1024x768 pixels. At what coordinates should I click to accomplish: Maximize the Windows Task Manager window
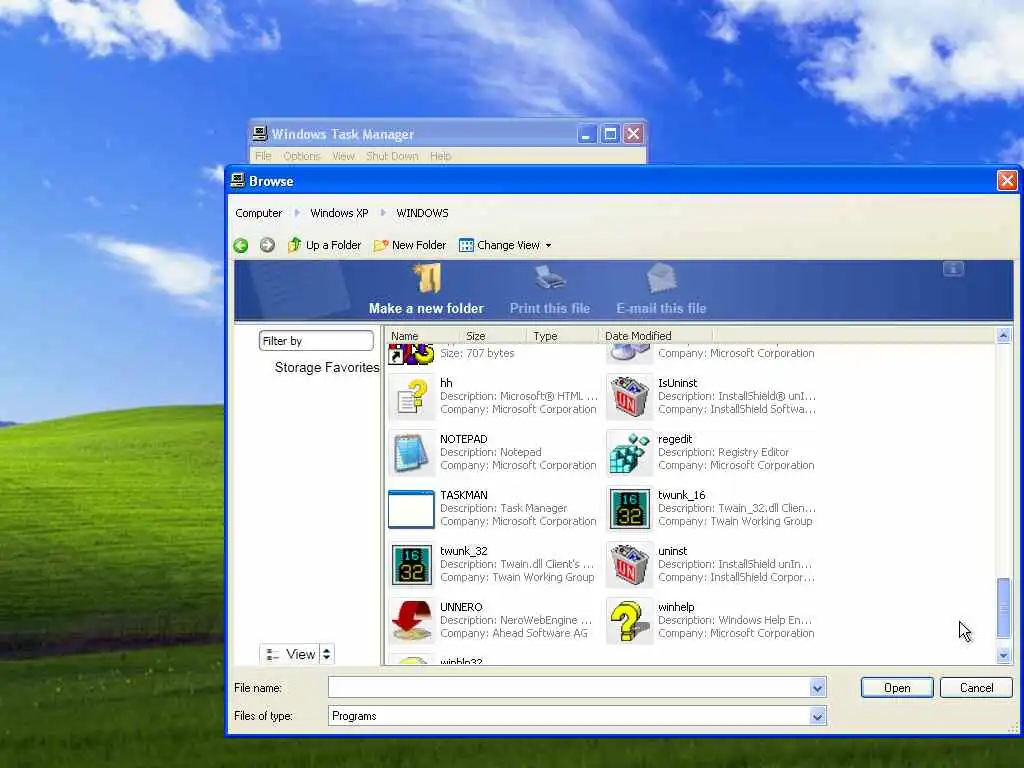(610, 135)
